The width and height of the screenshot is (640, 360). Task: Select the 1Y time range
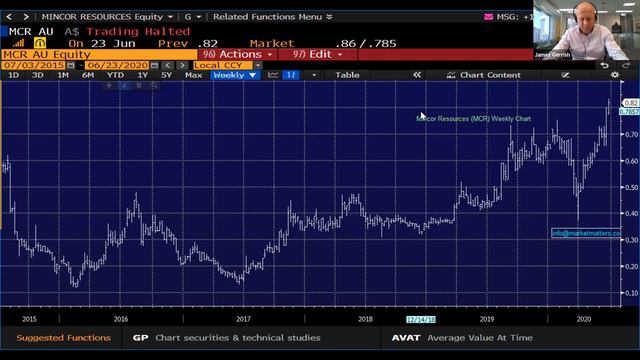coord(142,75)
